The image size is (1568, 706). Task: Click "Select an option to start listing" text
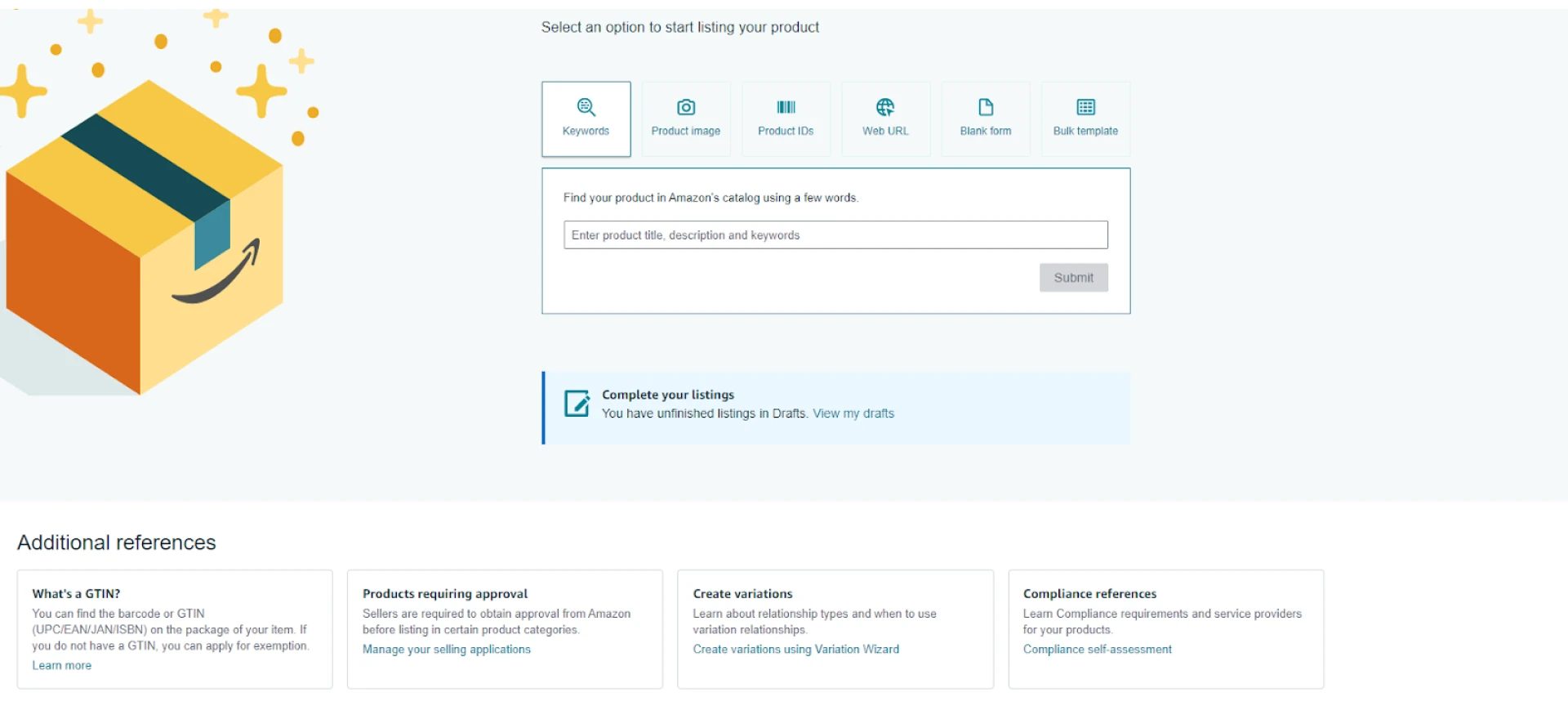(x=680, y=27)
